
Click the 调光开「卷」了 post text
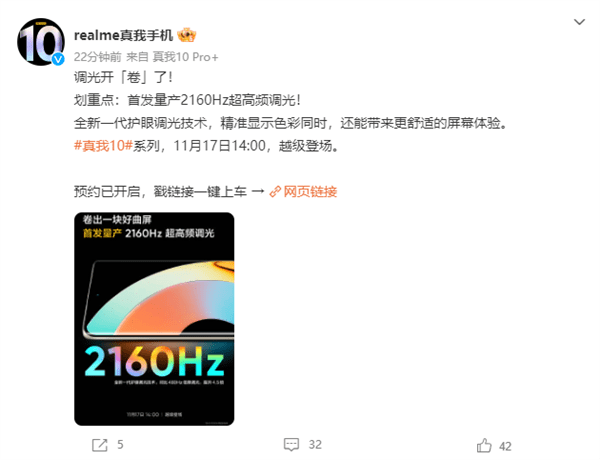pos(123,78)
